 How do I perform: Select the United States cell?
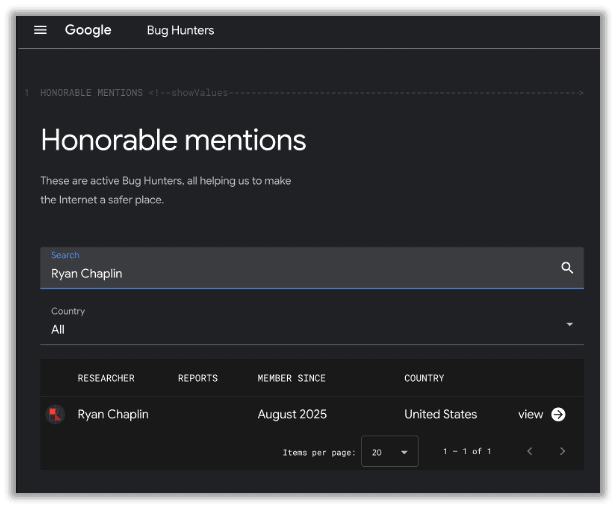(x=440, y=414)
